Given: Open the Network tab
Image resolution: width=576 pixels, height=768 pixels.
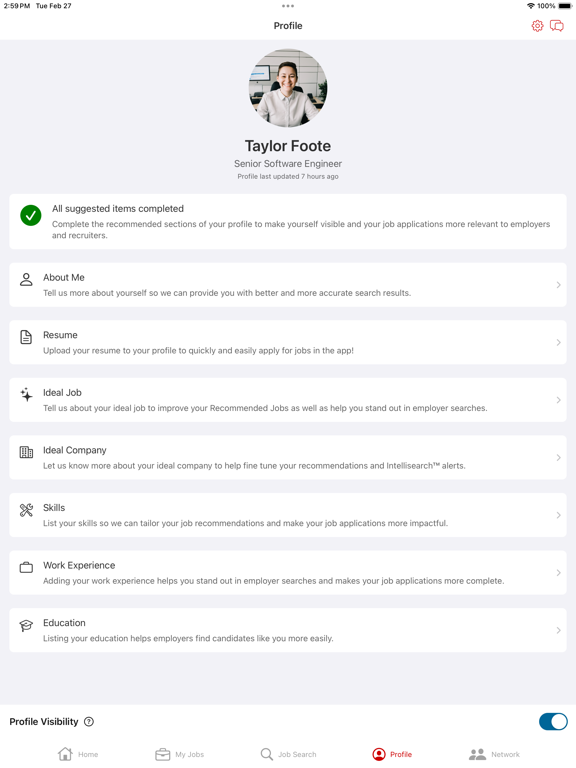Looking at the screenshot, I should (494, 754).
